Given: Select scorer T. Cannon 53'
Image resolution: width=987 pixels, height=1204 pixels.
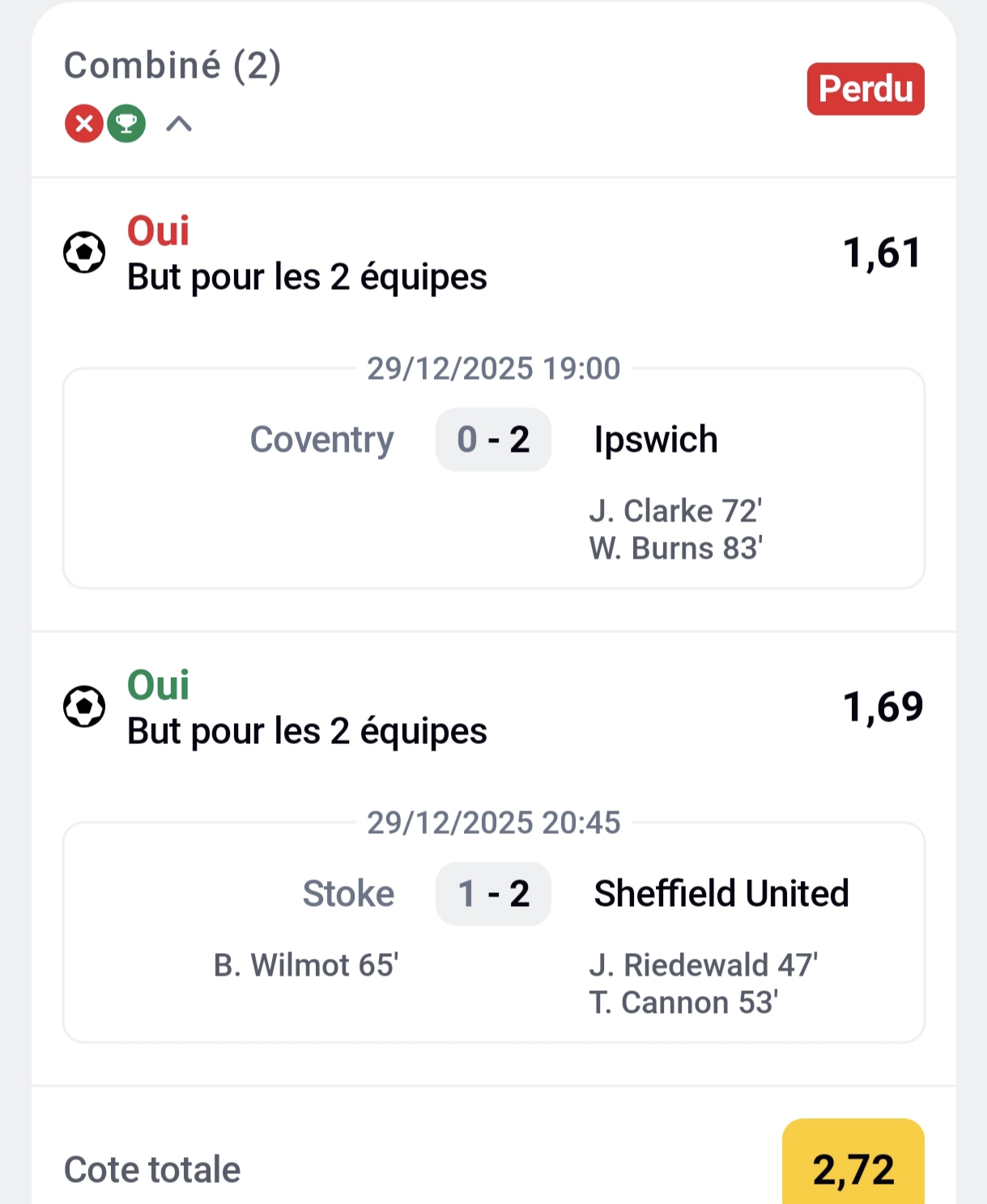Looking at the screenshot, I should [683, 1002].
